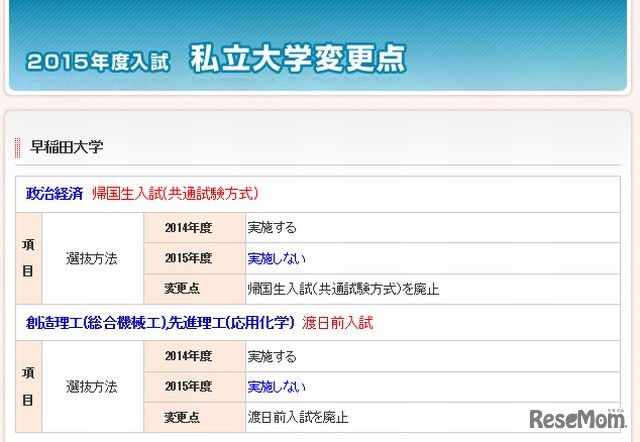This screenshot has width=640, height=442.
Task: Click the red 渡日前入試 heading
Action: click(x=338, y=322)
